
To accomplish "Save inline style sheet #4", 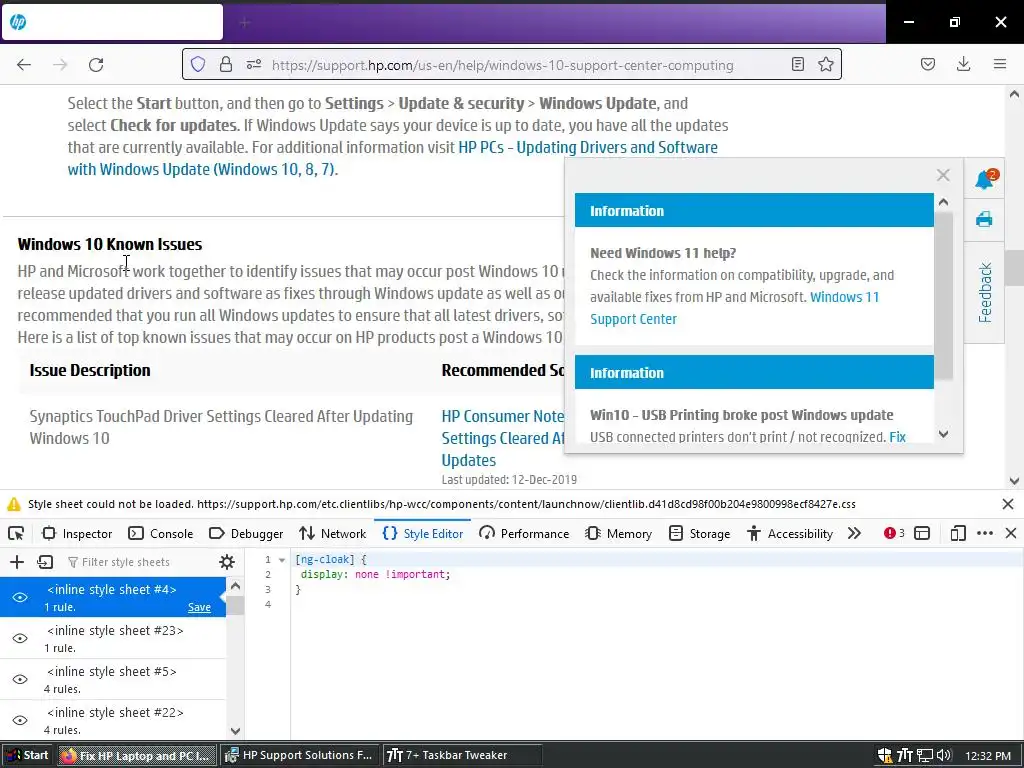I will click(199, 607).
